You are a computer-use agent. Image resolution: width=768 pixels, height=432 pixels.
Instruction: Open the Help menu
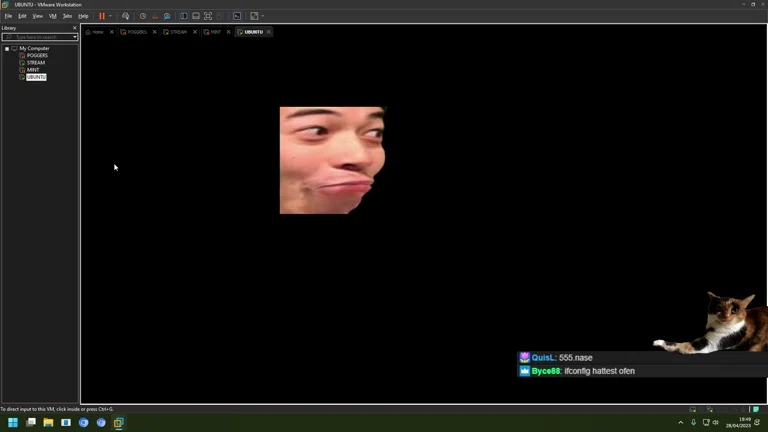(83, 16)
